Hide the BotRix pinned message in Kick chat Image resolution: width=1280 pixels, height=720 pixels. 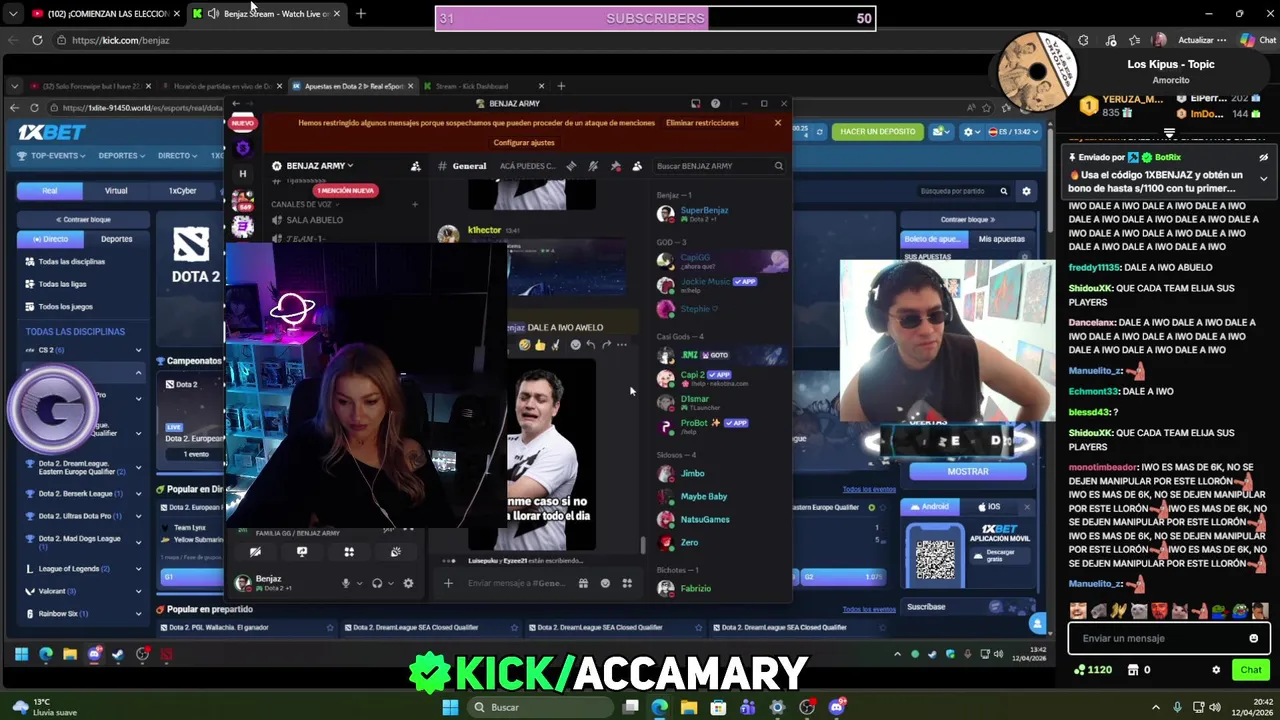click(x=1263, y=158)
